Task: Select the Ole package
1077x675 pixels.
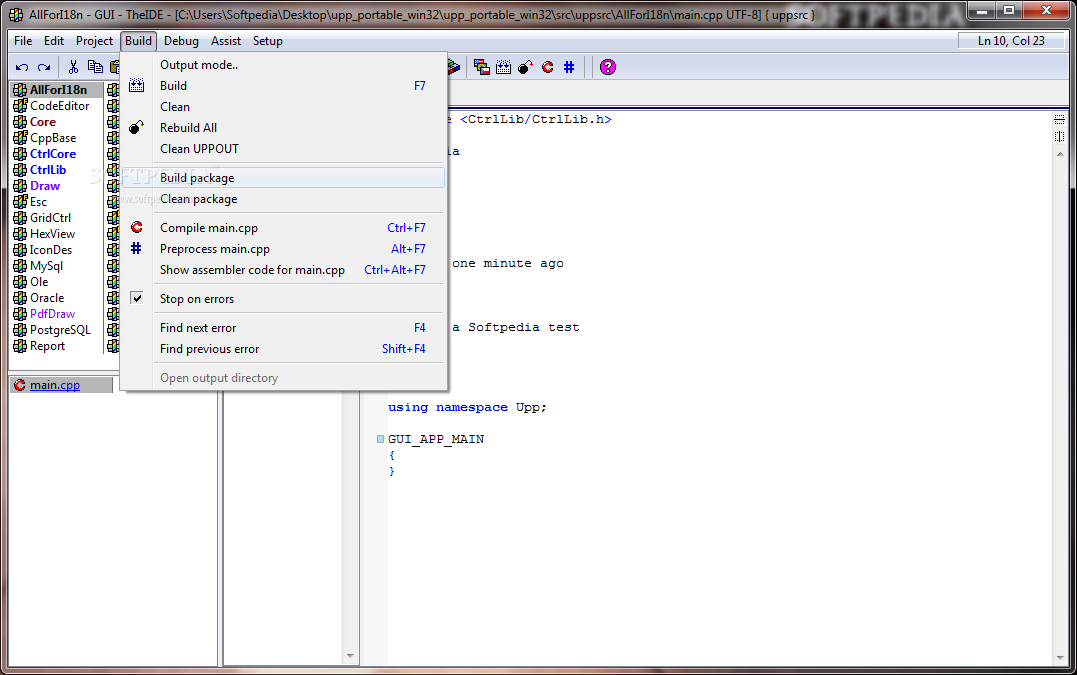Action: coord(57,282)
